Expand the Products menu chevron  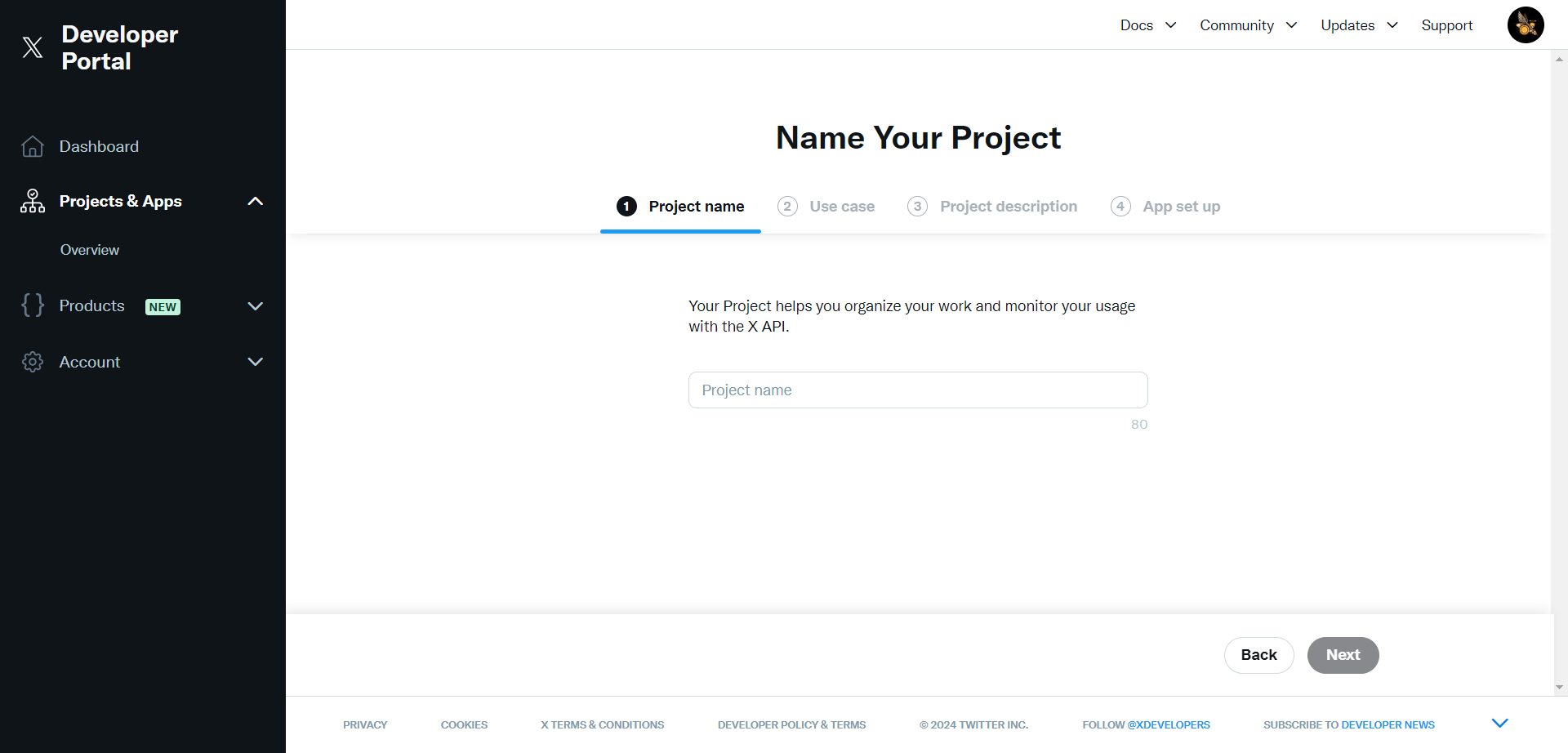(255, 306)
